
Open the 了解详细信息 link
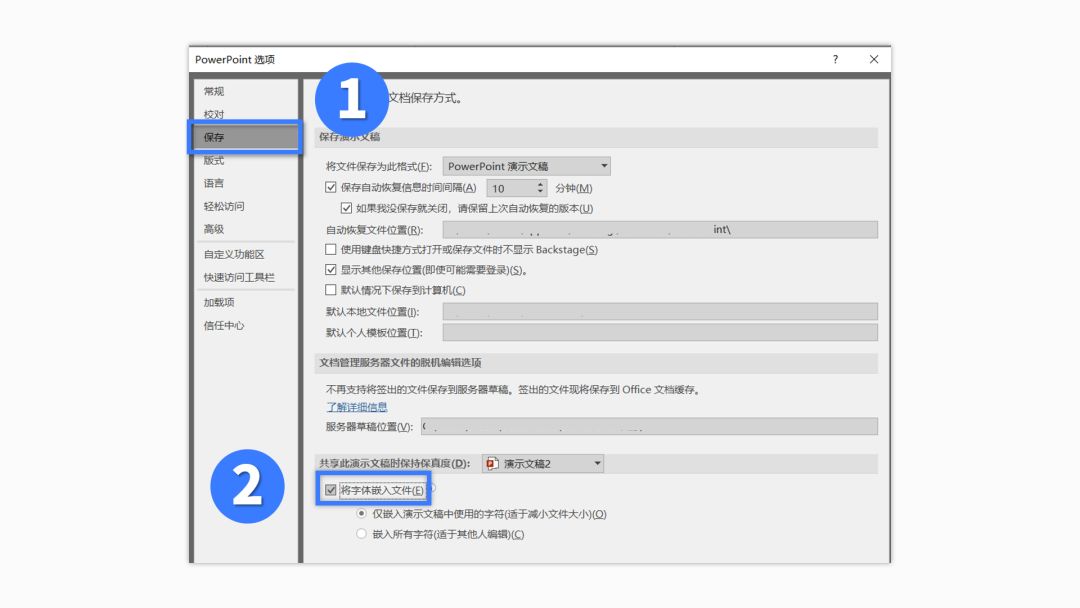click(357, 407)
